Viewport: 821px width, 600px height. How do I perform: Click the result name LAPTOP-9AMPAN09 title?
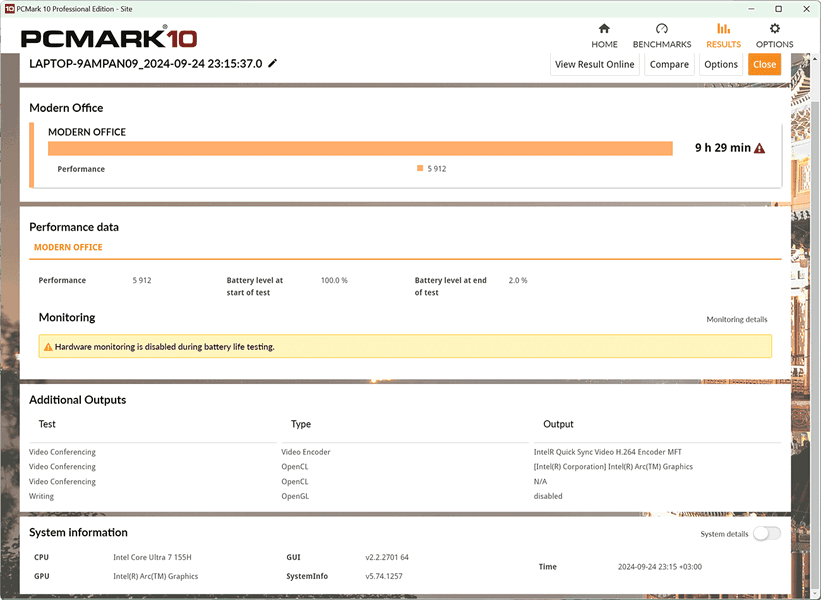[146, 64]
